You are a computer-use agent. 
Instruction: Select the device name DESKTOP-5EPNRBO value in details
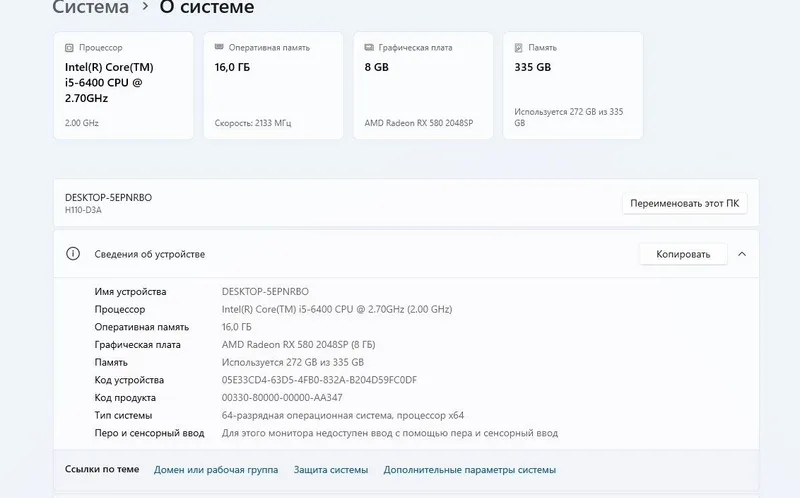[265, 291]
